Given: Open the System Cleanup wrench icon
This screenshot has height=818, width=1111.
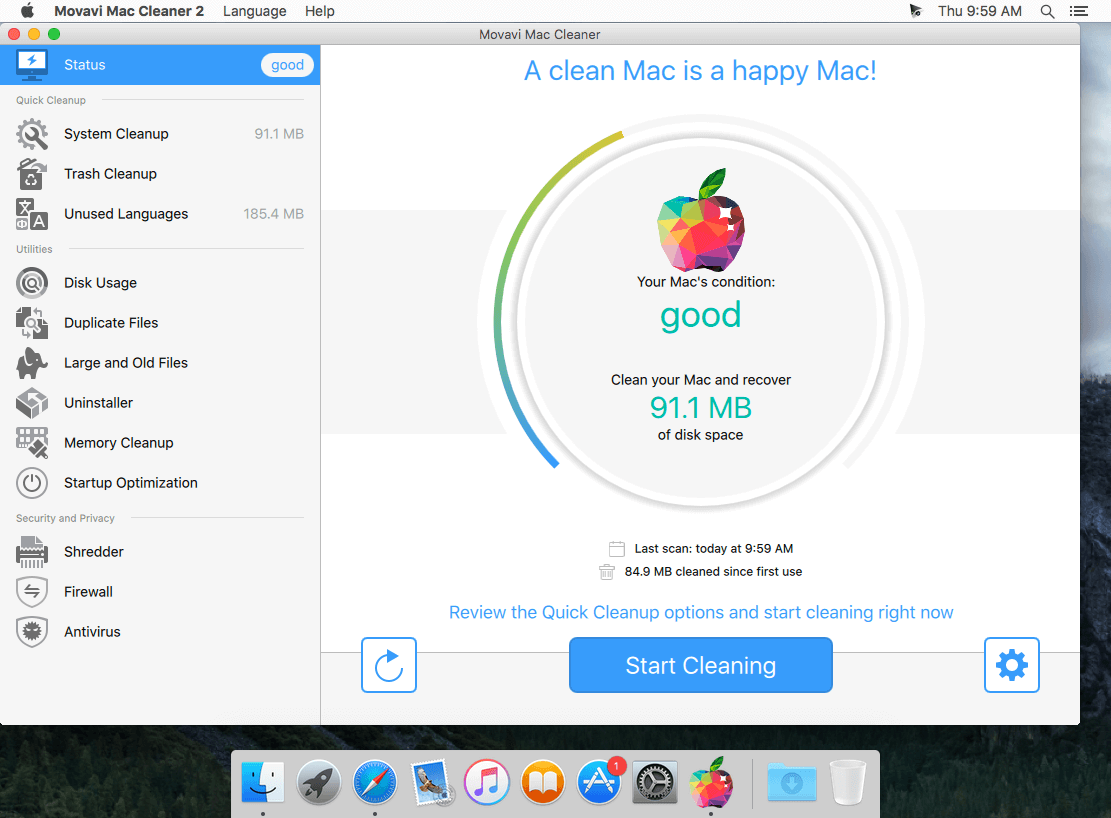Looking at the screenshot, I should click(32, 134).
